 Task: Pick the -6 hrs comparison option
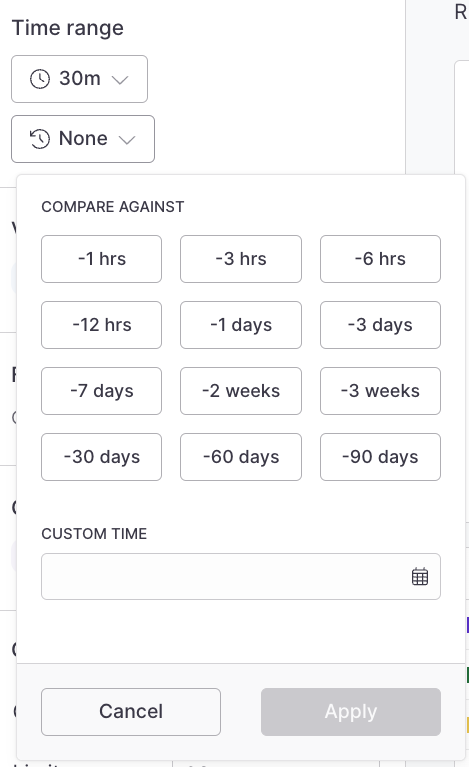pos(380,259)
